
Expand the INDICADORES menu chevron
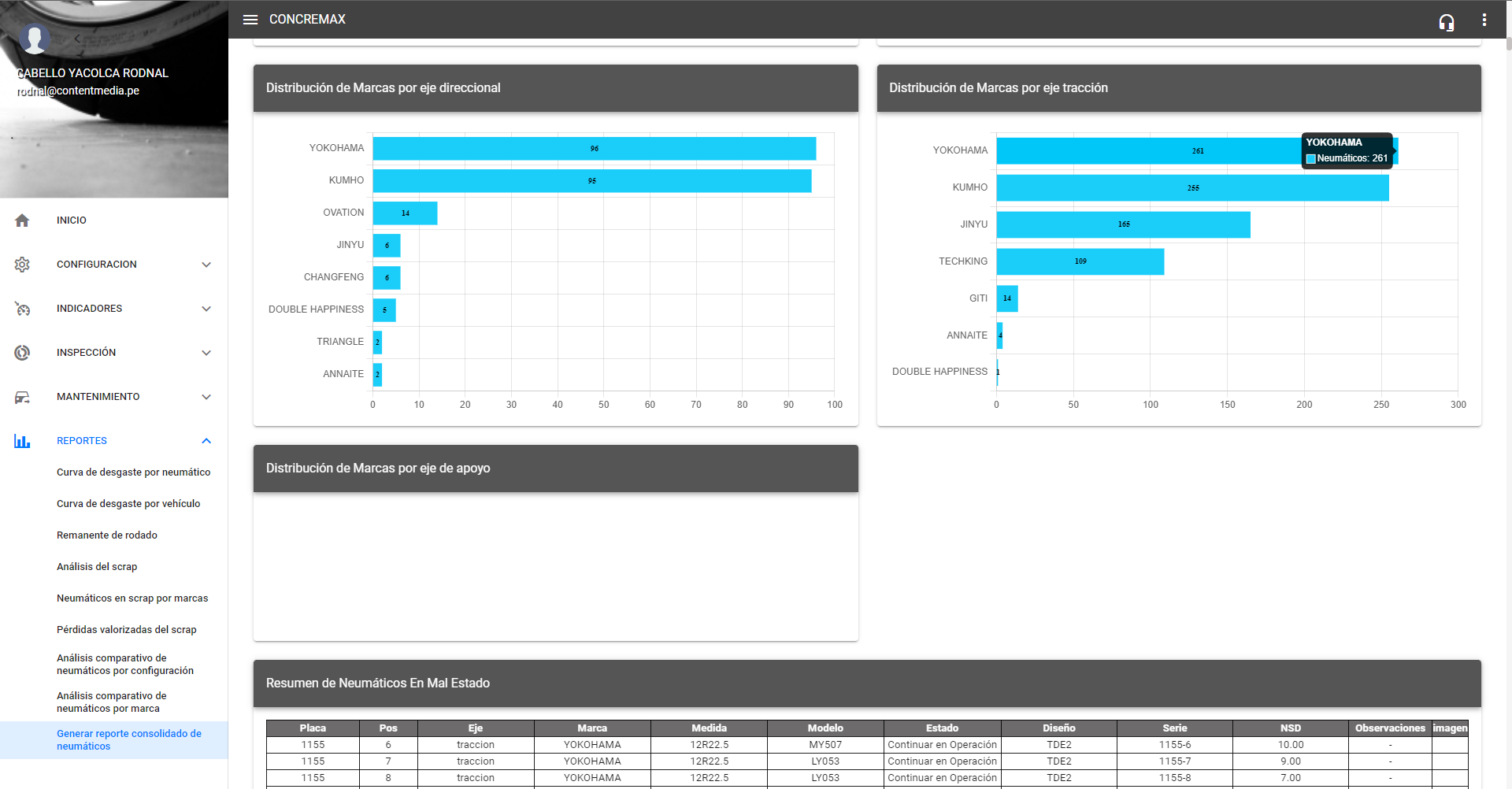(x=206, y=309)
